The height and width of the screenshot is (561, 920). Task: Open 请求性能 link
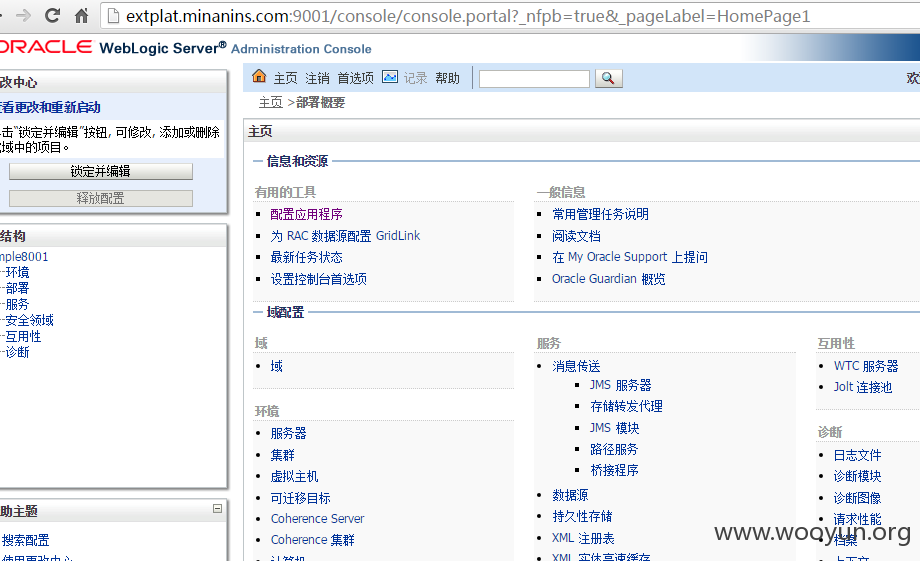point(857,519)
